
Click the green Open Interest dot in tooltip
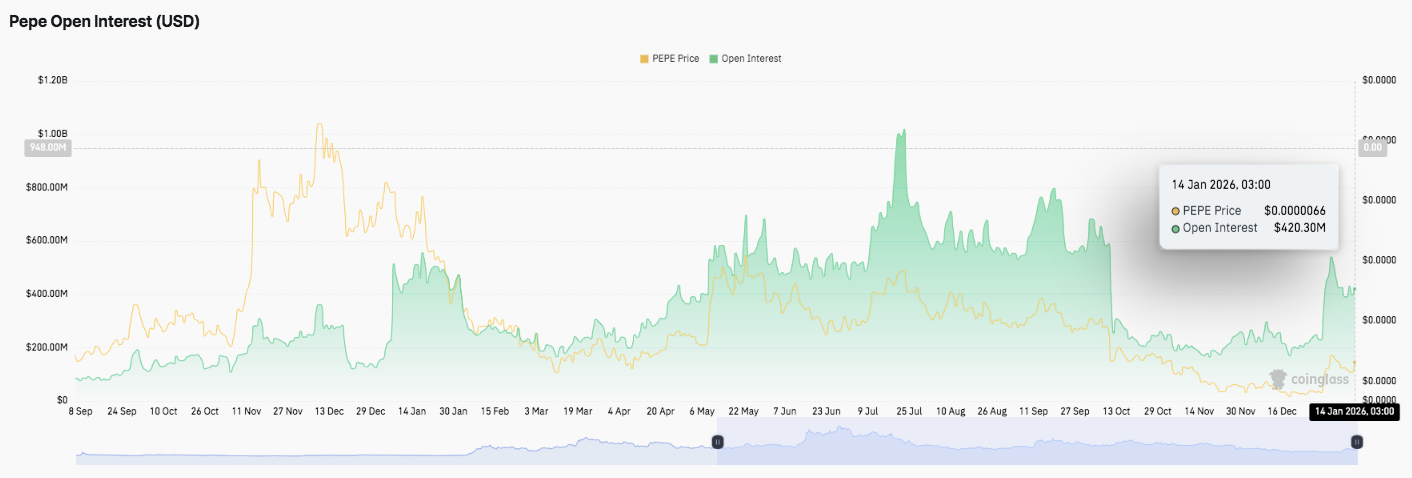(x=1176, y=228)
